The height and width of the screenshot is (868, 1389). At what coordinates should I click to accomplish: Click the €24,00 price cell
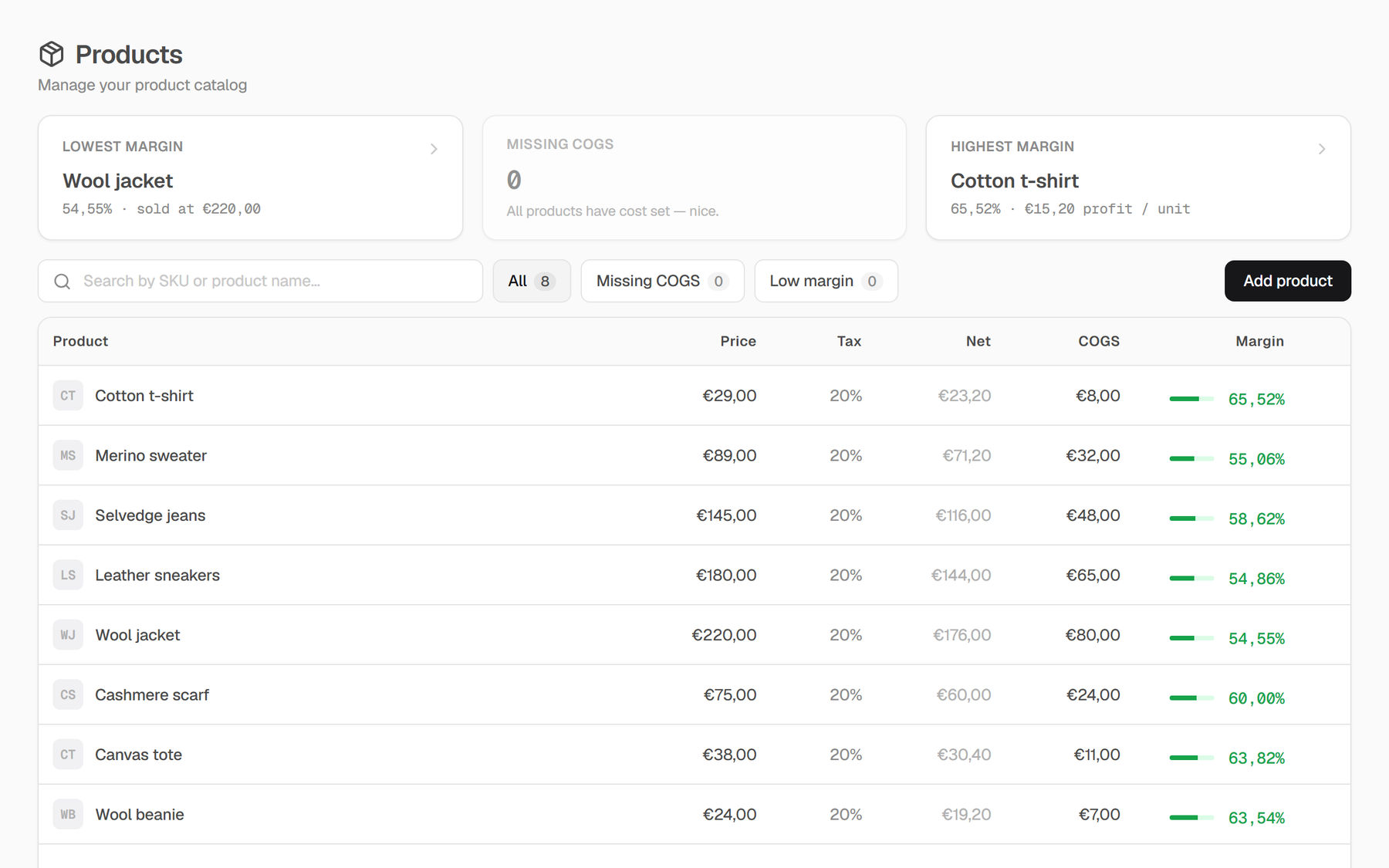(729, 814)
